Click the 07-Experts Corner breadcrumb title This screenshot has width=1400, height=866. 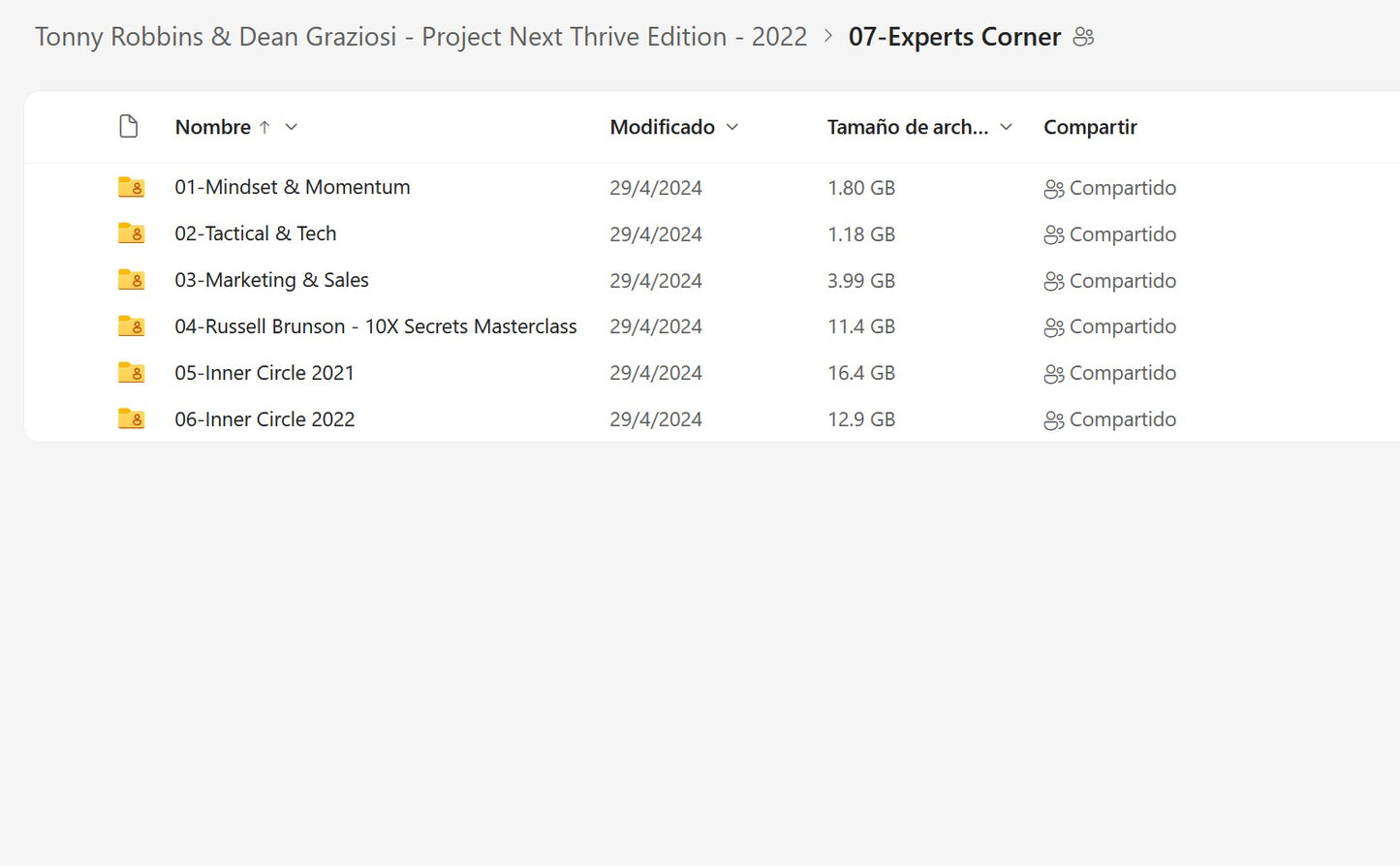(x=954, y=37)
